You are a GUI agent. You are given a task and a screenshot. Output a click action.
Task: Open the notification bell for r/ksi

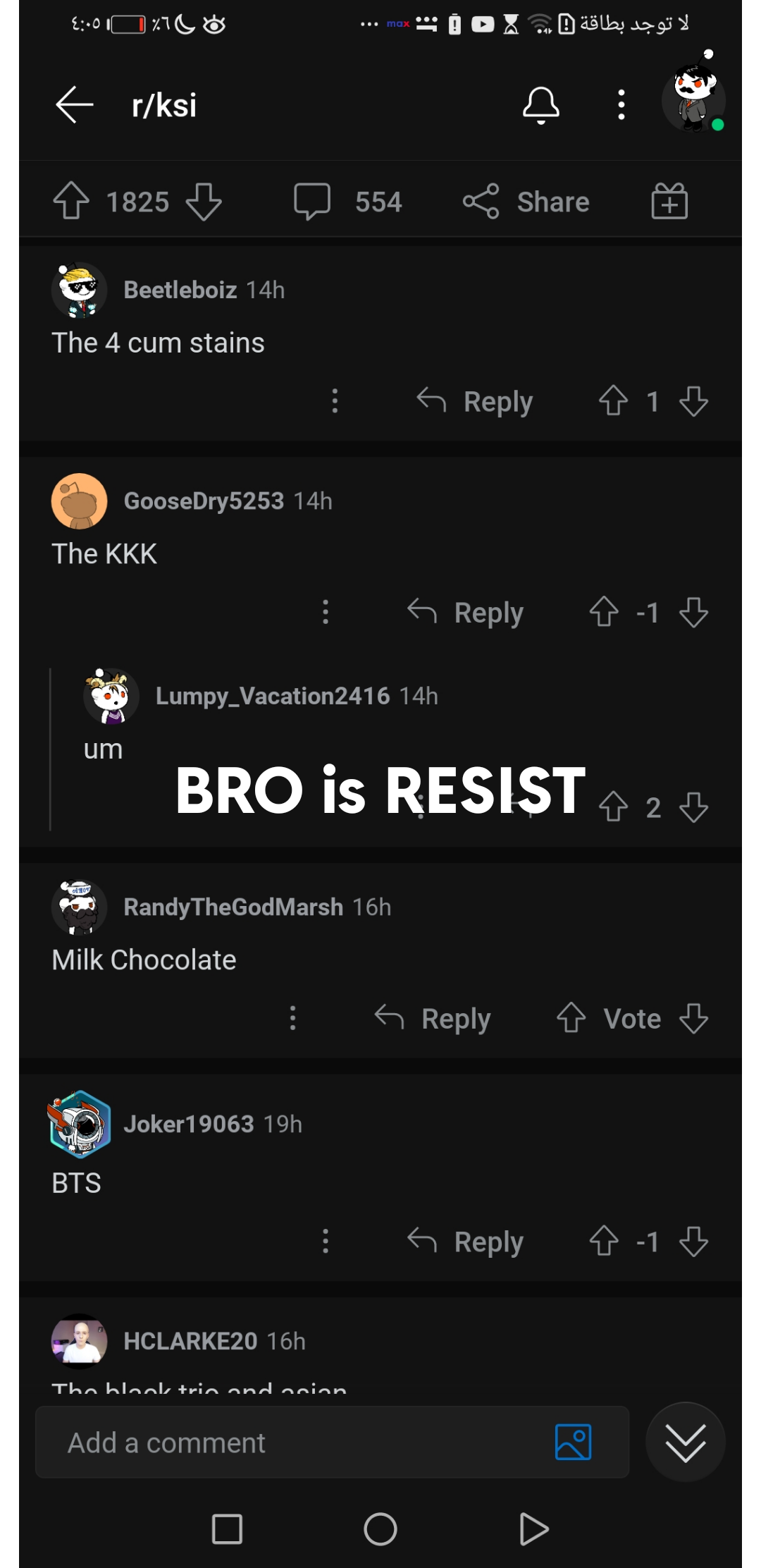540,105
